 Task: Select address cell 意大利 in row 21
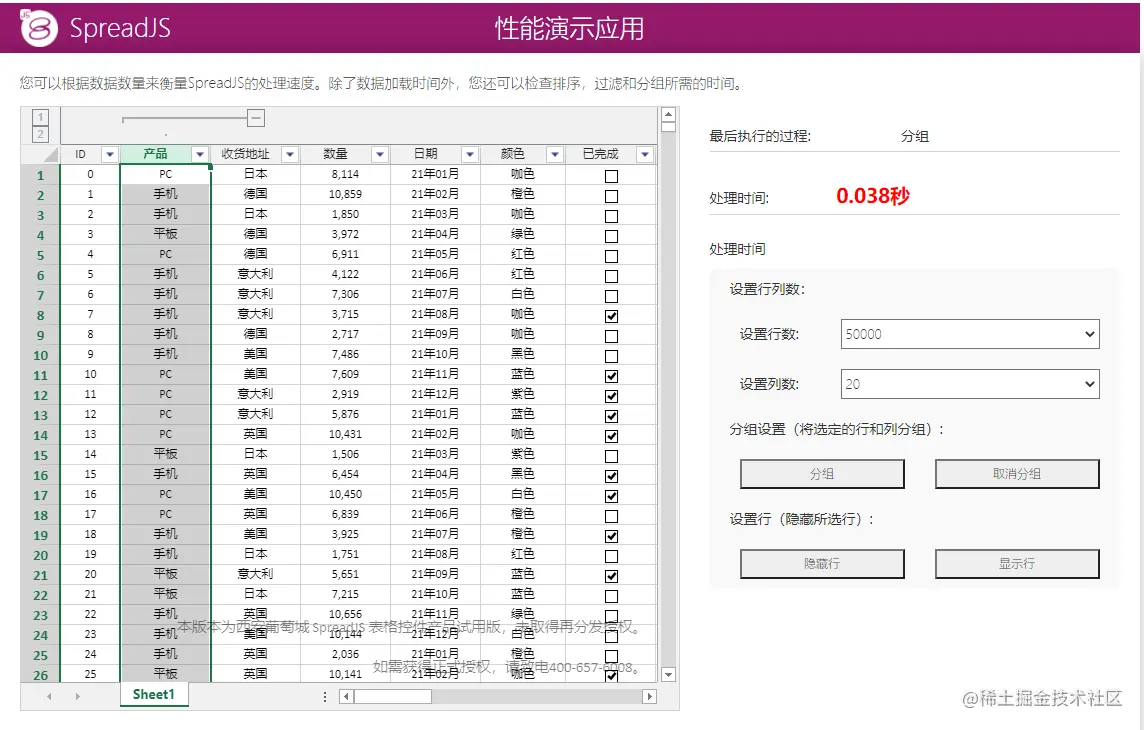(255, 574)
